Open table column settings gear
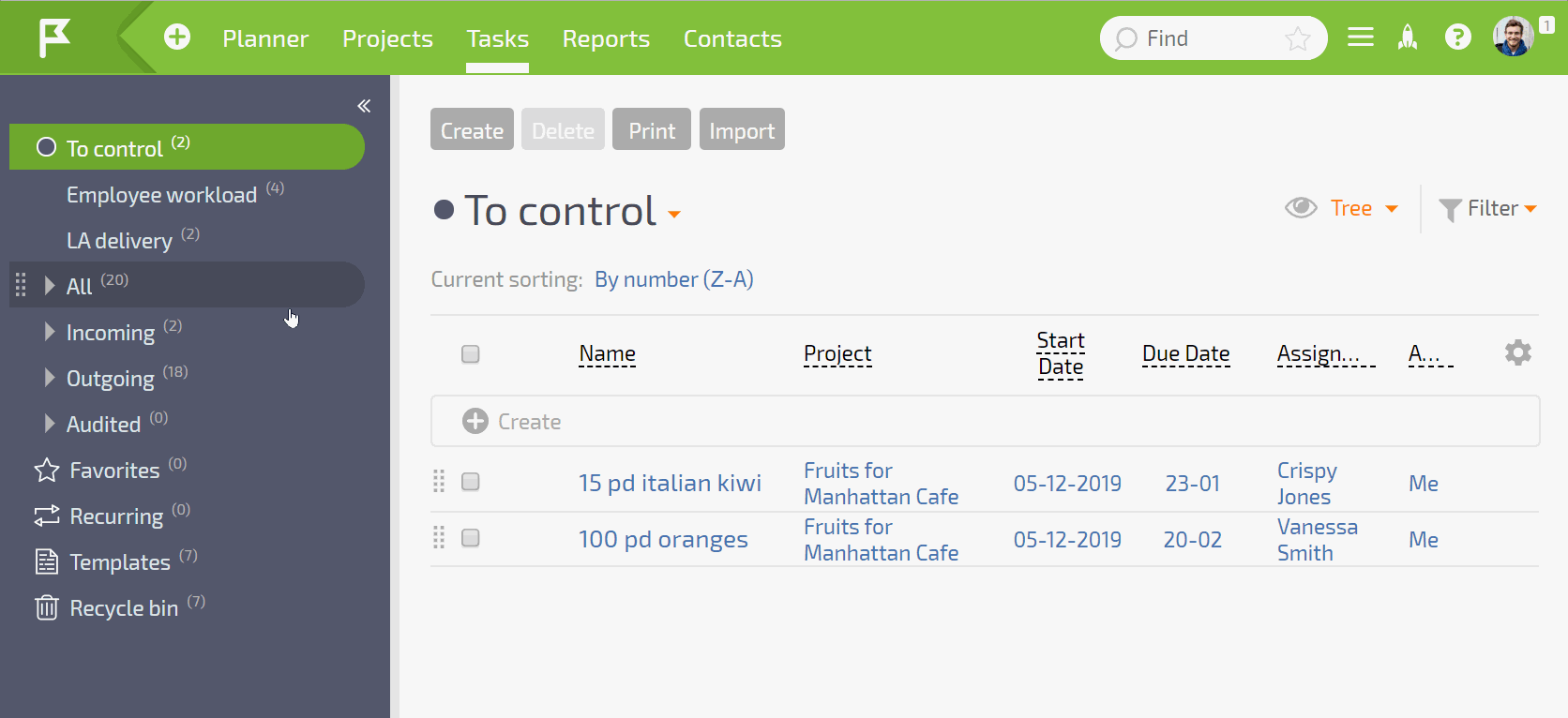1568x718 pixels. click(1518, 352)
